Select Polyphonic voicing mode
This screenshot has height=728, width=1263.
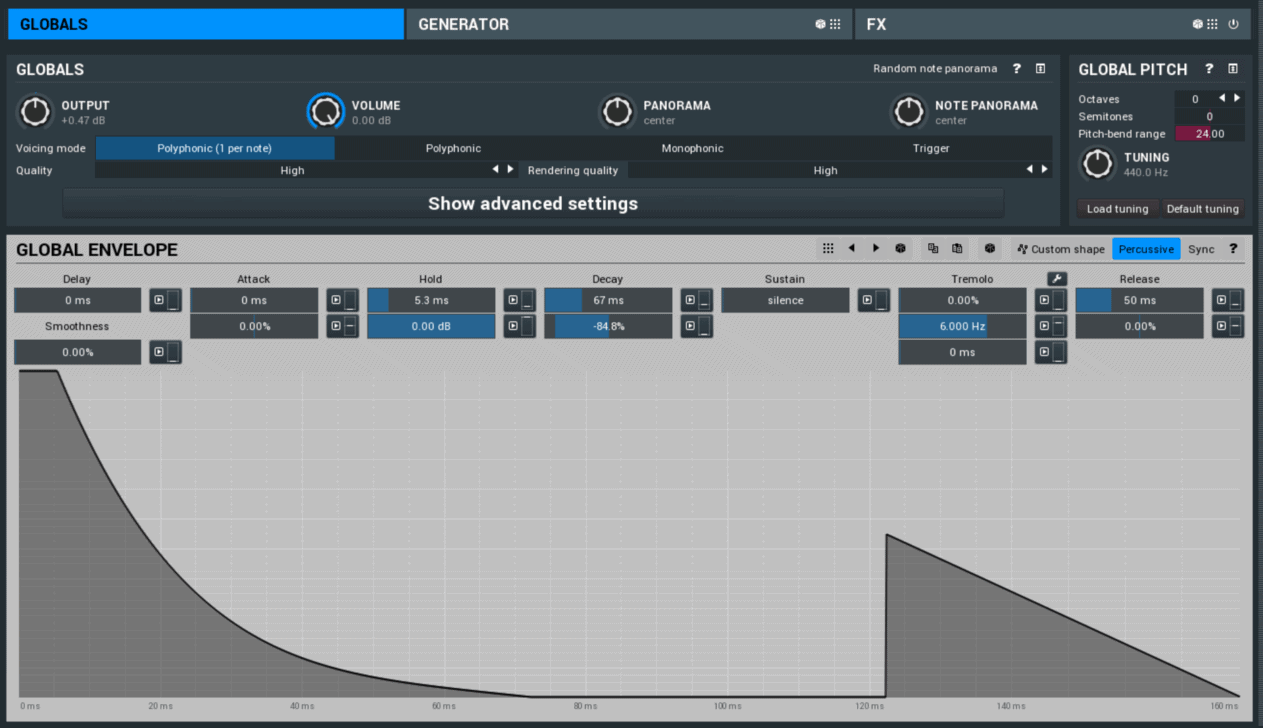[453, 148]
